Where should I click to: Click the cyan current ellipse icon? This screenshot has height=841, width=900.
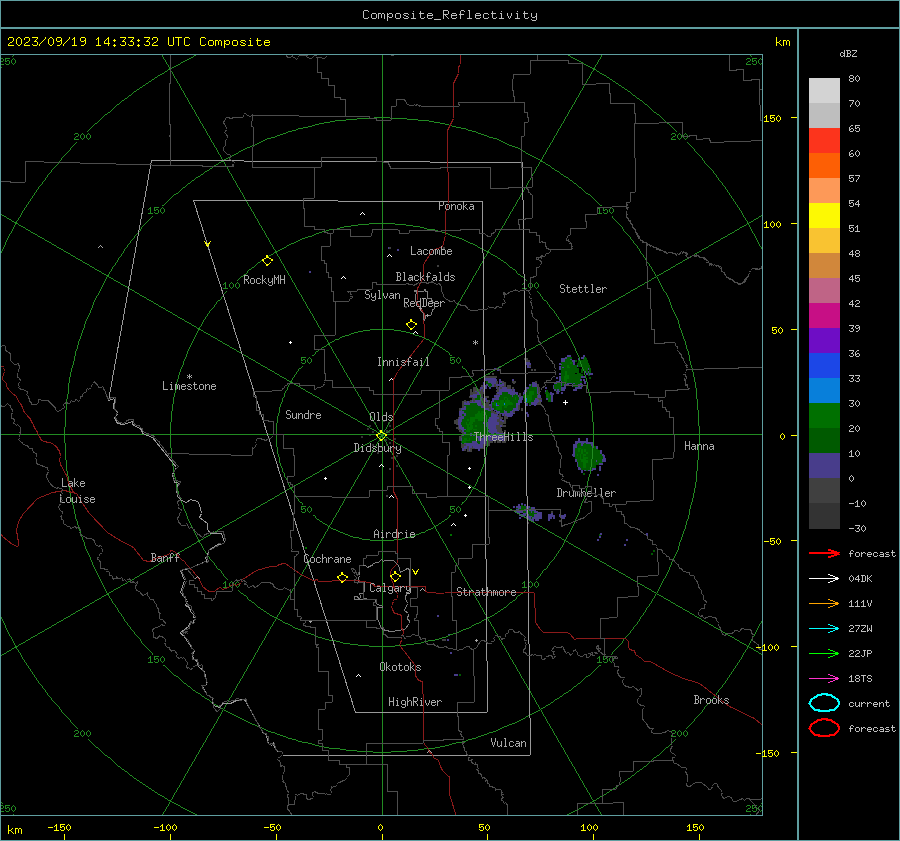click(x=824, y=703)
